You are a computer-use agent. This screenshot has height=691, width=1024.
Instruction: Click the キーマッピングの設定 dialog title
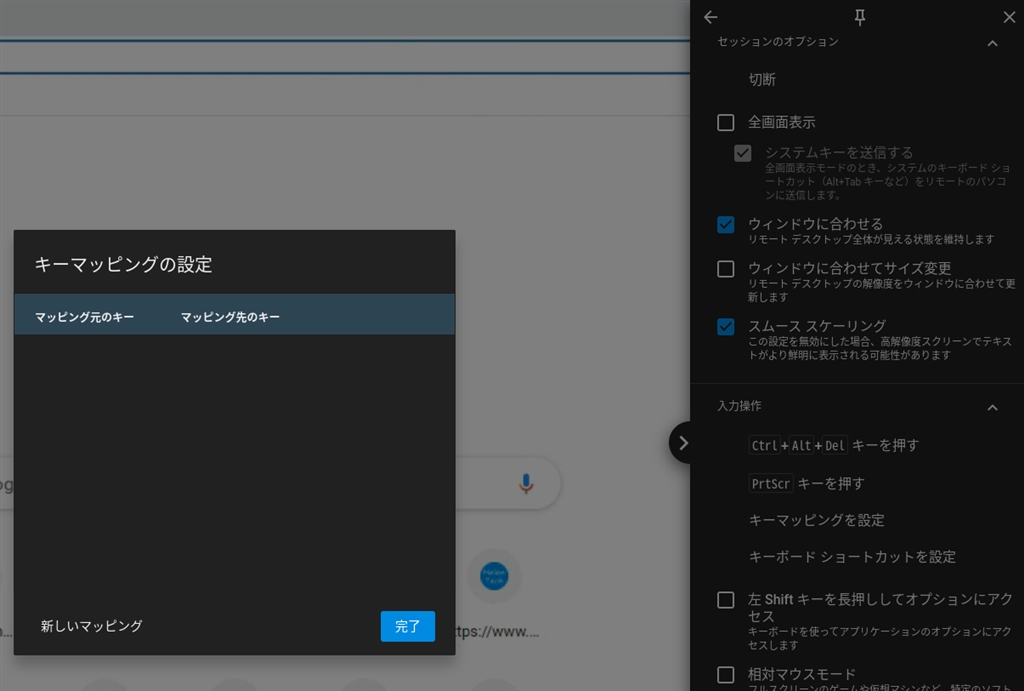[123, 265]
